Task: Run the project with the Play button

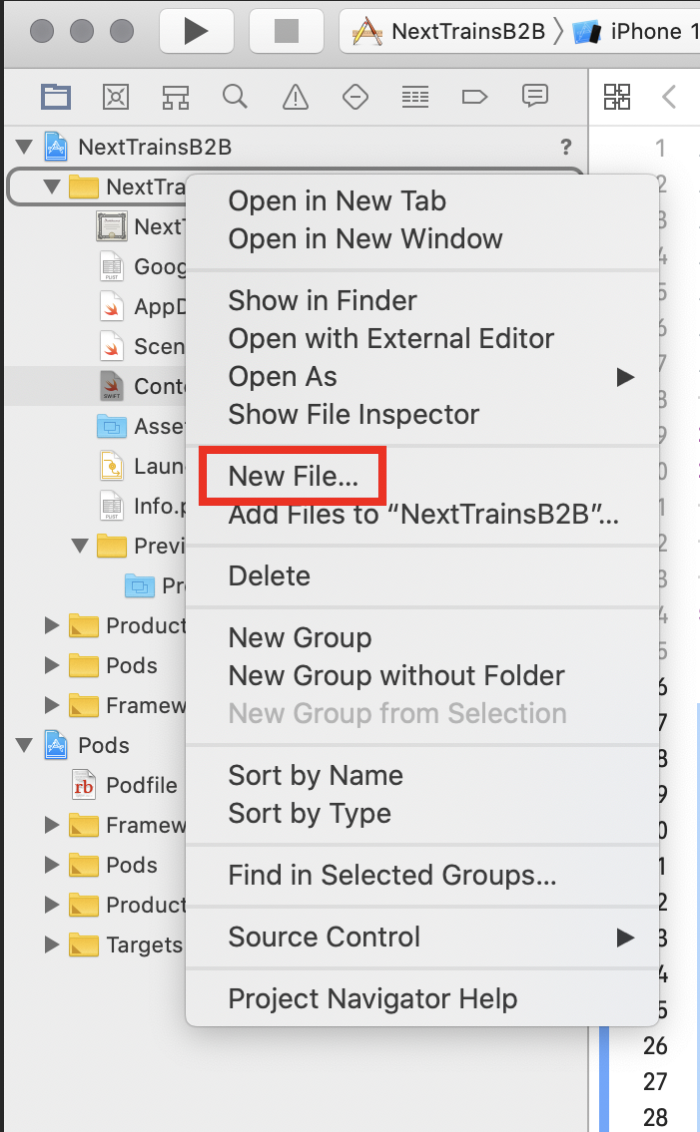Action: pyautogui.click(x=196, y=31)
